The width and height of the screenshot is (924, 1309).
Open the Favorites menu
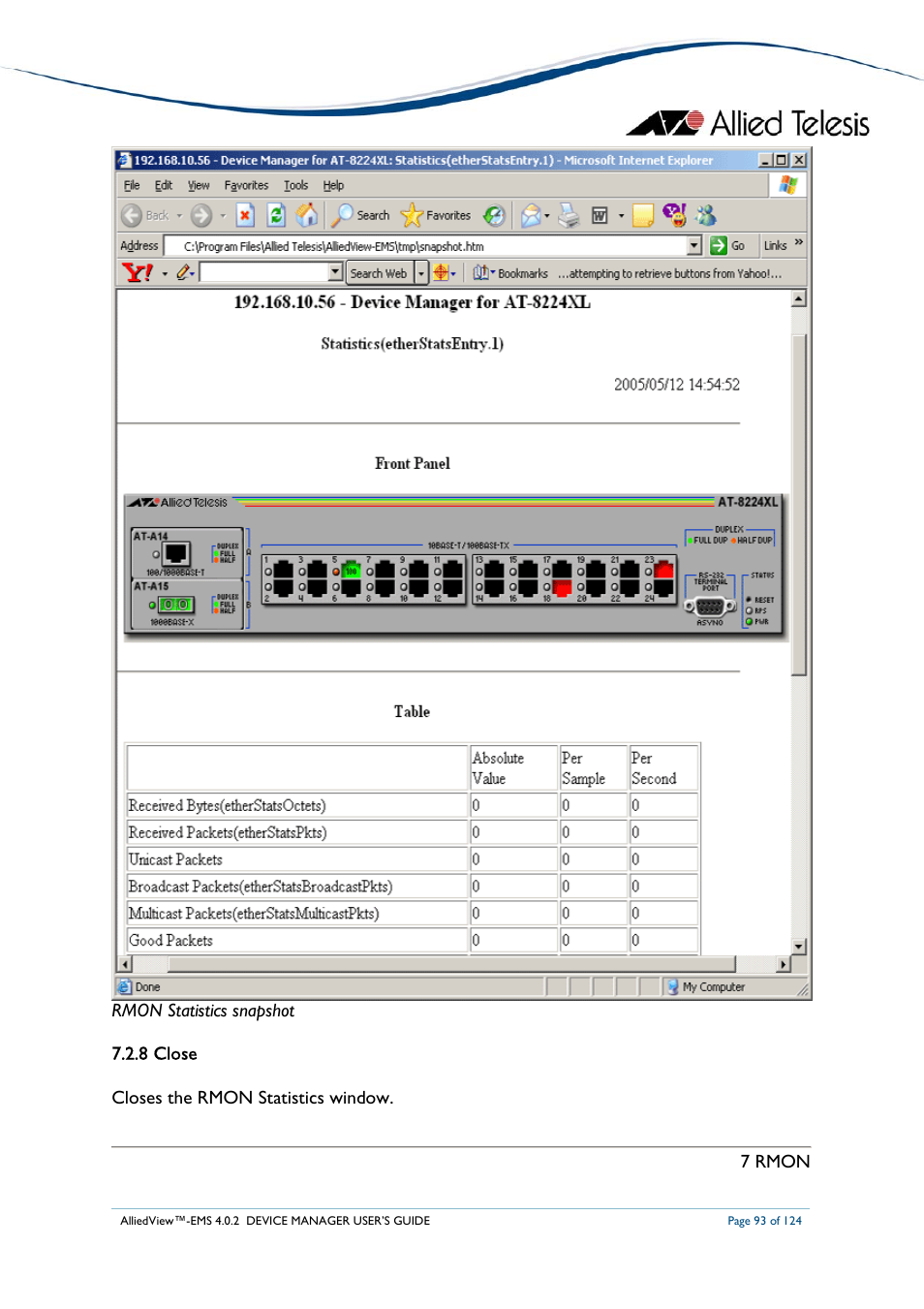point(246,185)
